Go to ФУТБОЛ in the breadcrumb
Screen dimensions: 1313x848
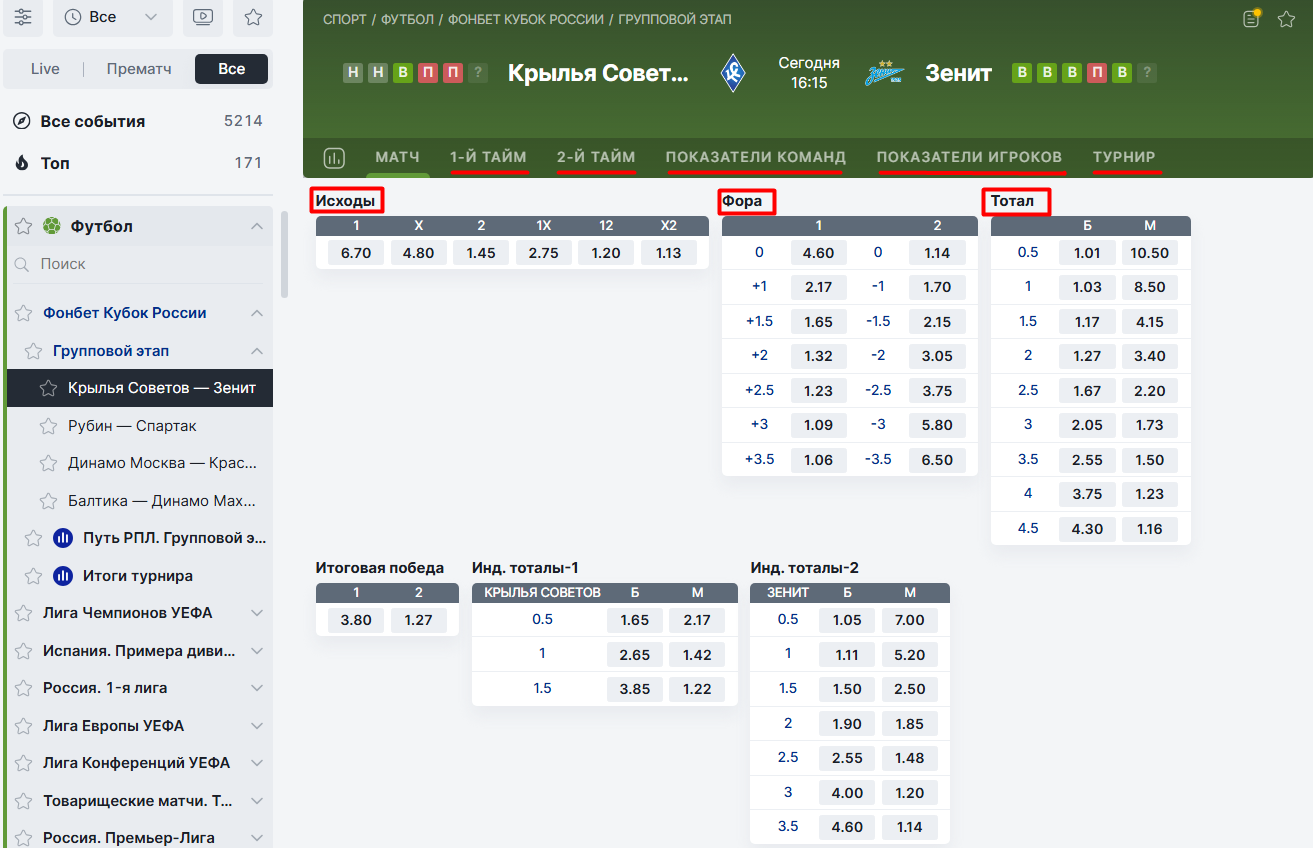[x=408, y=20]
